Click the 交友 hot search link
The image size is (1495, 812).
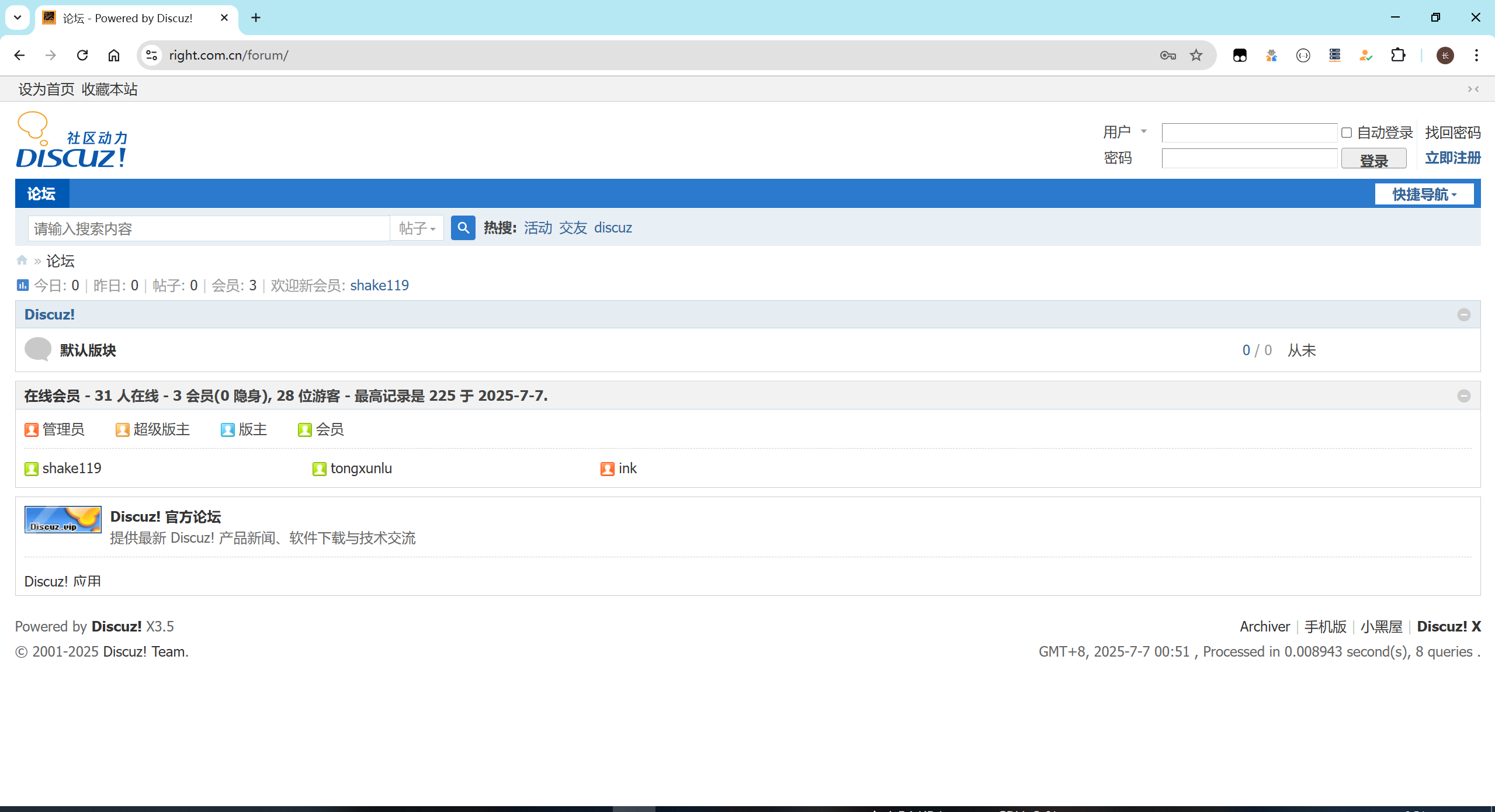(573, 228)
